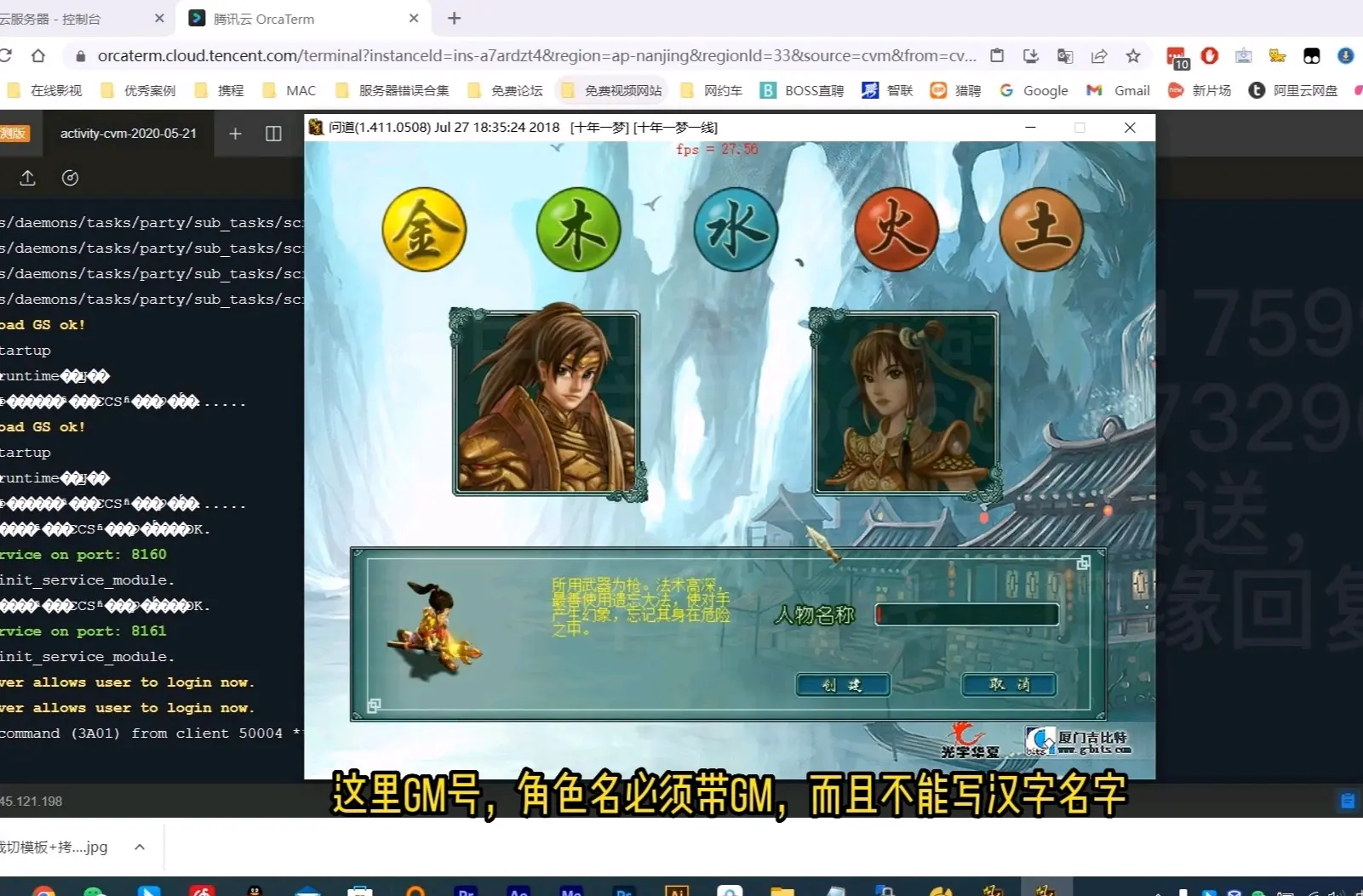
Task: Select the 火 (fire) element icon
Action: tap(896, 230)
